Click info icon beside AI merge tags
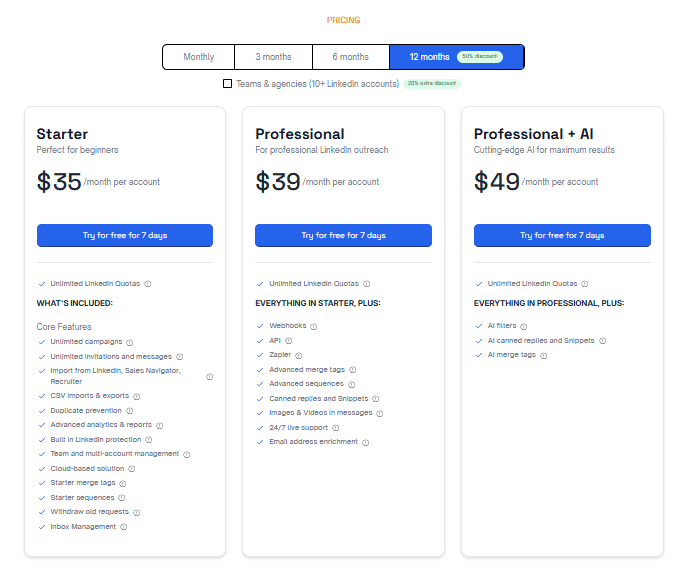 pyautogui.click(x=543, y=355)
